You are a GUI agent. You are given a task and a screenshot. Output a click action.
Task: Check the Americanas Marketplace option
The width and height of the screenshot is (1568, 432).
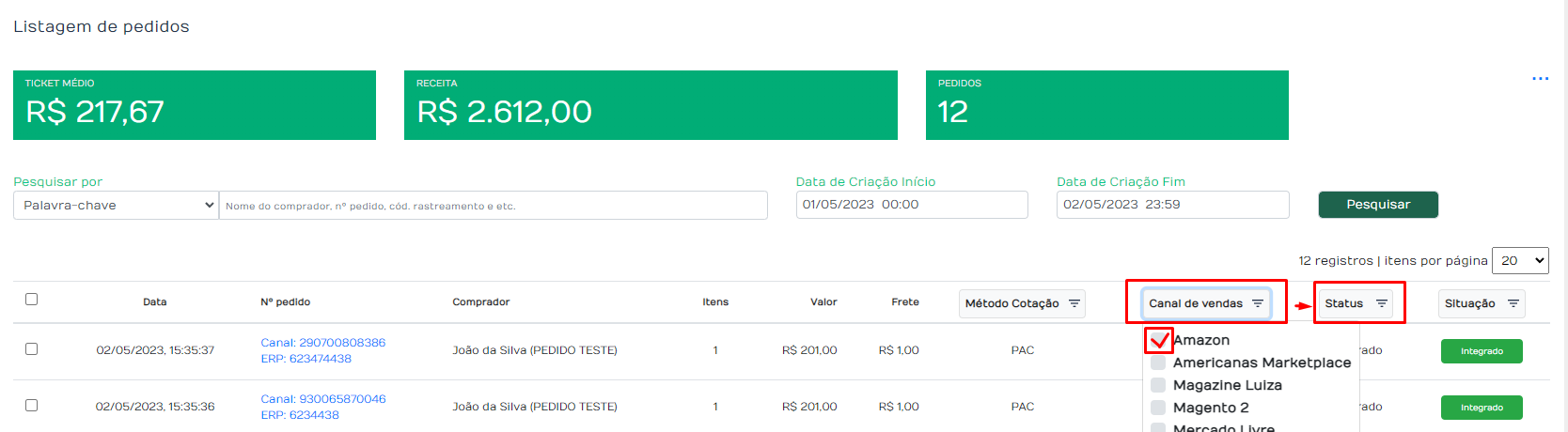[x=1158, y=363]
